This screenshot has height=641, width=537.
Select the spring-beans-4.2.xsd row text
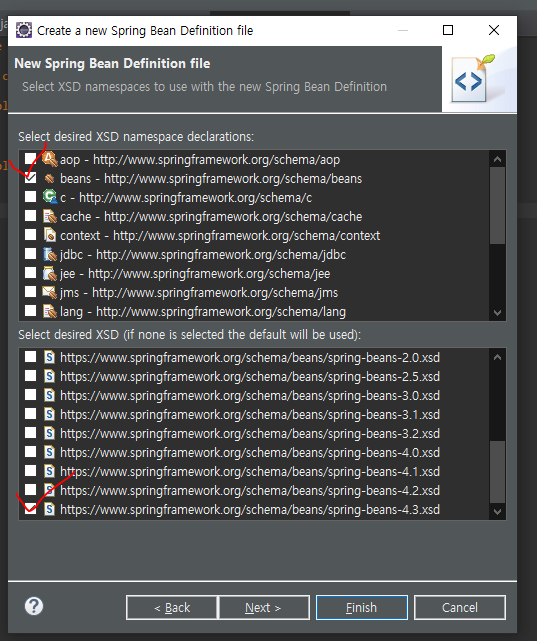click(250, 490)
